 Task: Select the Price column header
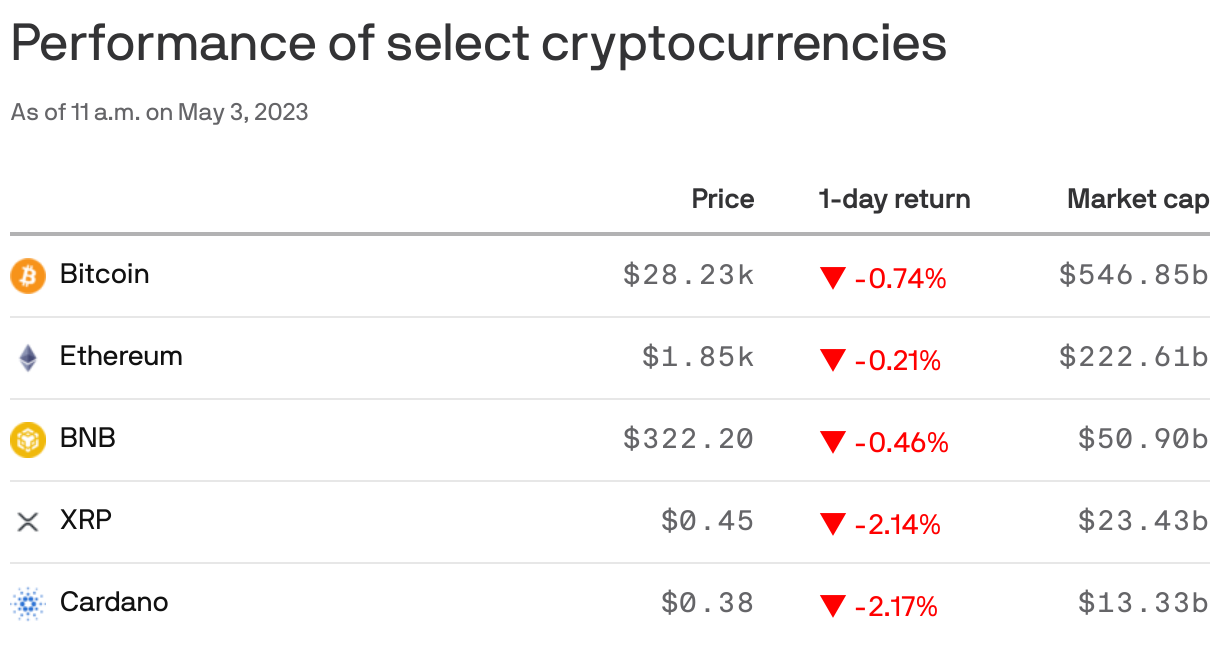click(x=723, y=199)
